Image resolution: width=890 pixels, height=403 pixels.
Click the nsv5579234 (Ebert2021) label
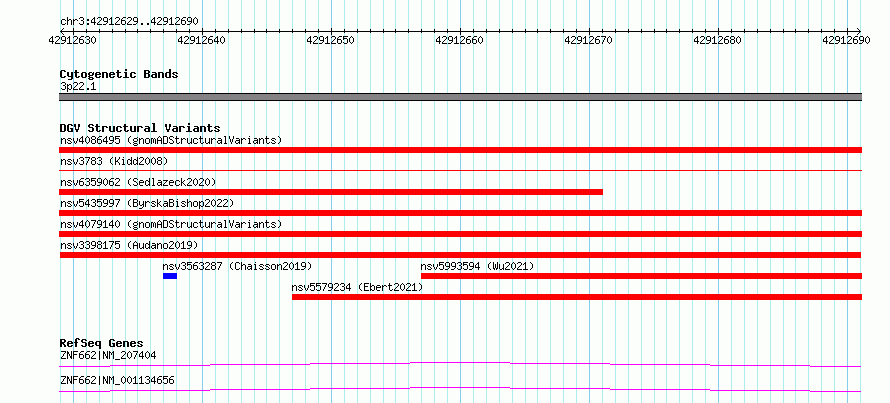tap(358, 287)
